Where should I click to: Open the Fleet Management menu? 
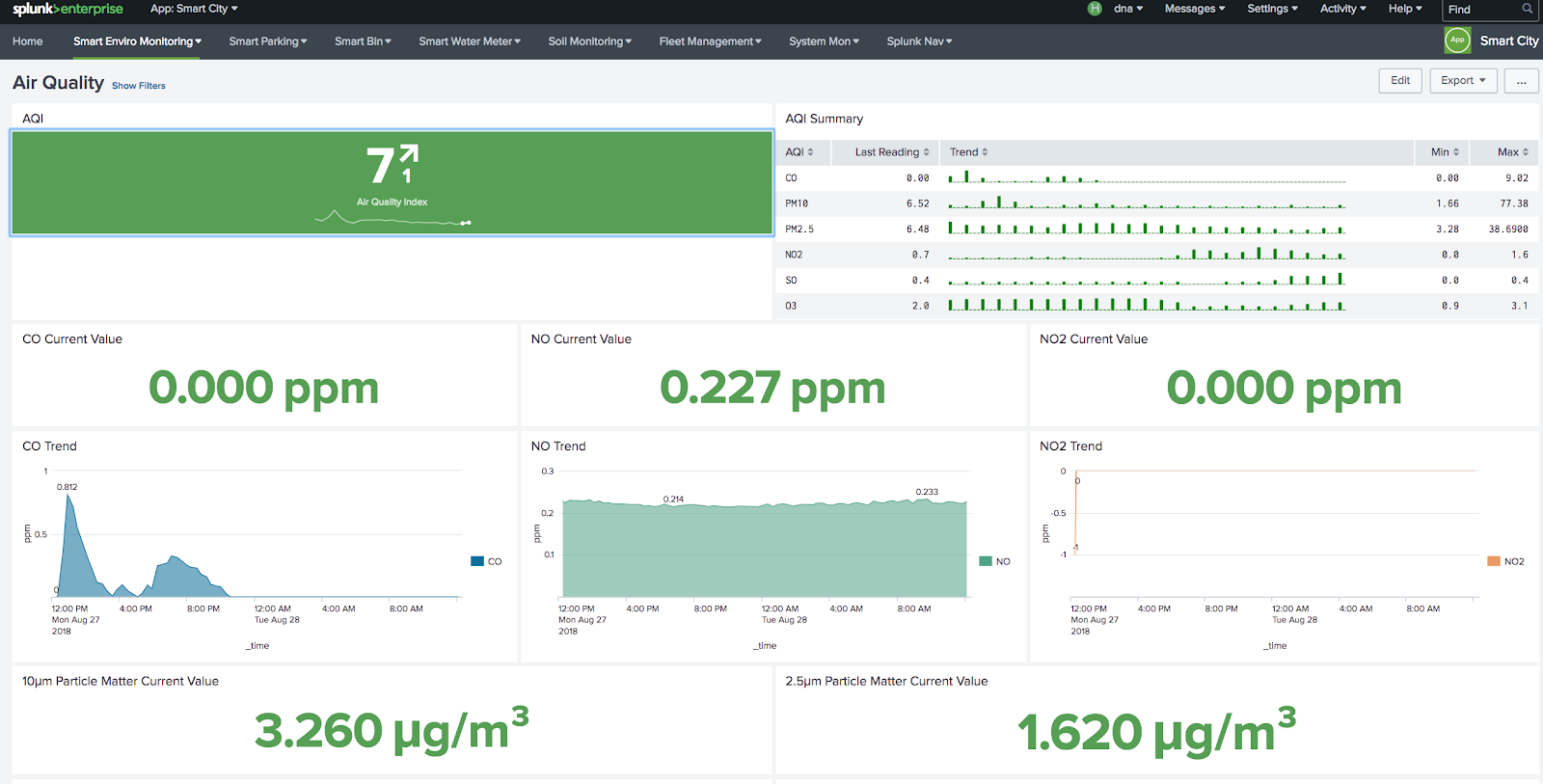(x=710, y=41)
